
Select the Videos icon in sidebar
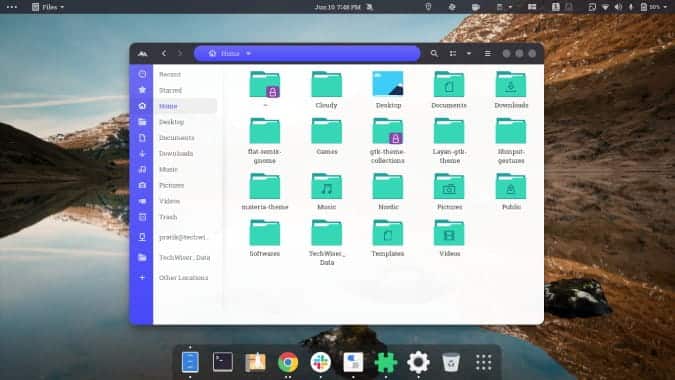(x=142, y=201)
